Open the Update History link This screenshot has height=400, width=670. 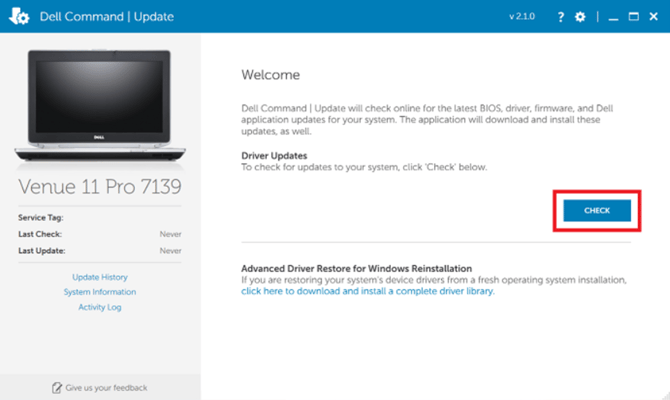point(100,277)
